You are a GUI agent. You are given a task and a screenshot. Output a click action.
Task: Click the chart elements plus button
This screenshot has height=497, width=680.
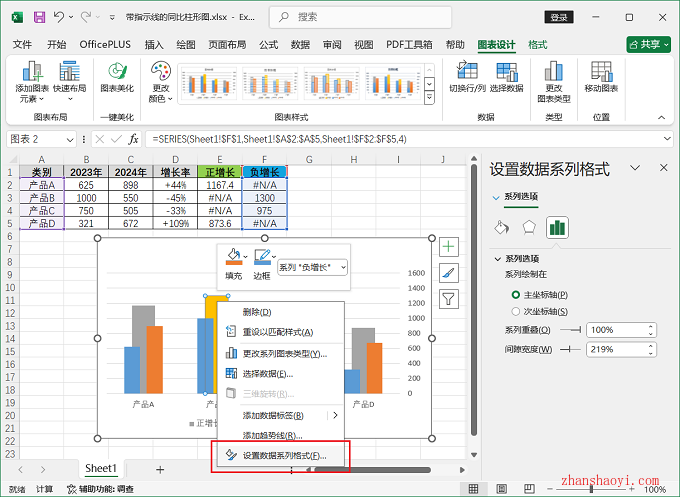(x=449, y=247)
